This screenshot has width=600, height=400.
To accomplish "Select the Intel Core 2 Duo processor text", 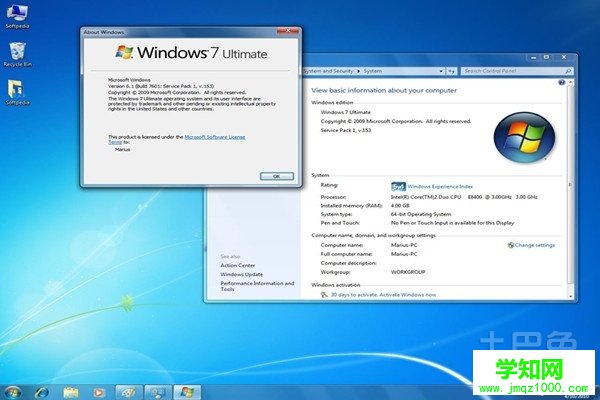I will (x=464, y=197).
